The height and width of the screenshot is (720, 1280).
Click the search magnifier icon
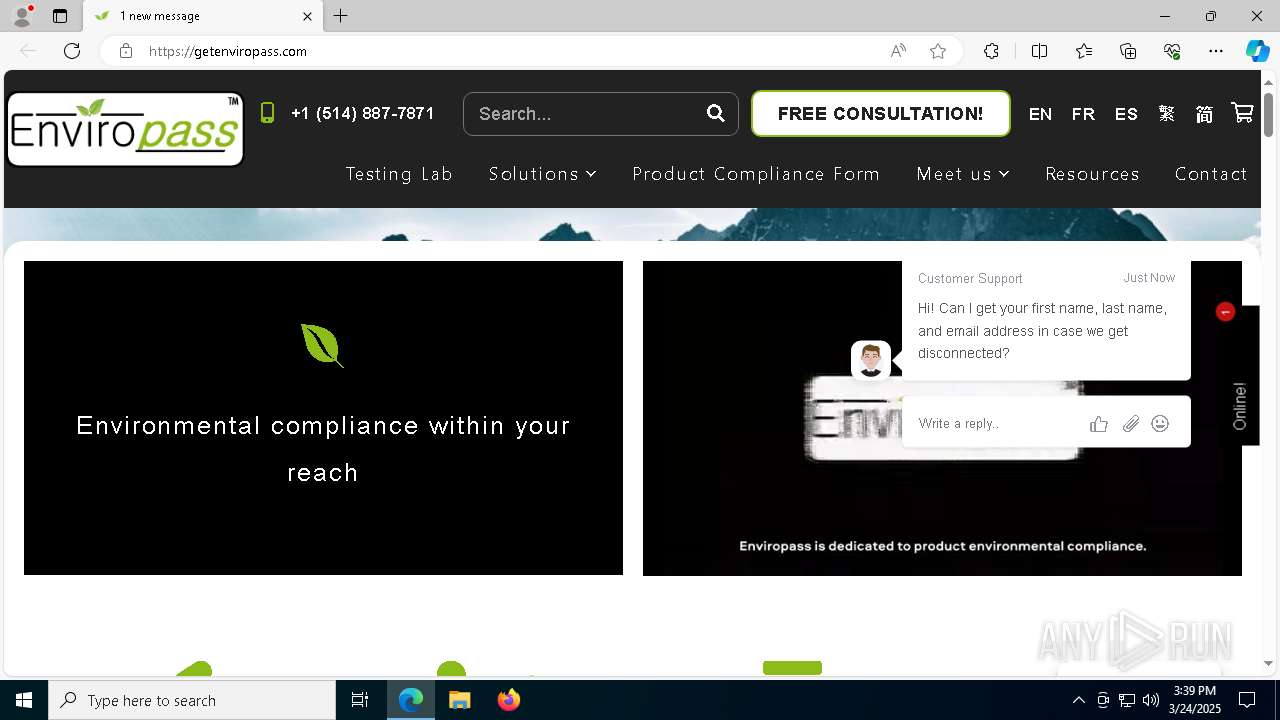716,113
